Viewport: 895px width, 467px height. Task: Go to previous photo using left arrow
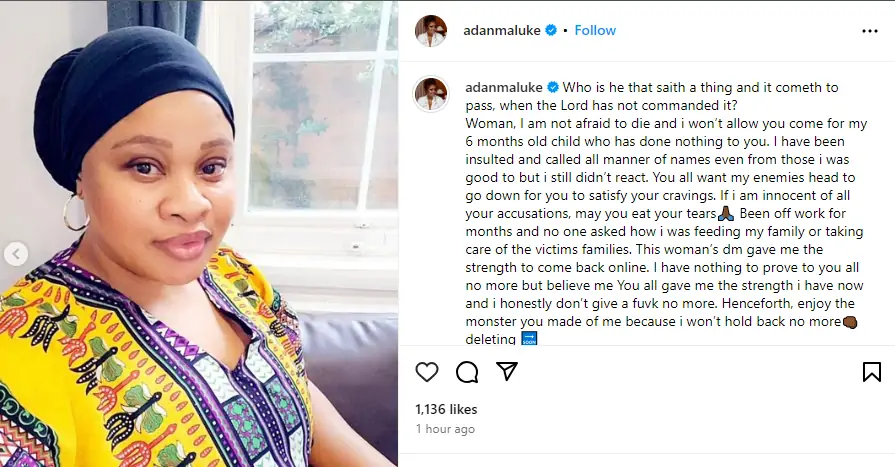15,254
